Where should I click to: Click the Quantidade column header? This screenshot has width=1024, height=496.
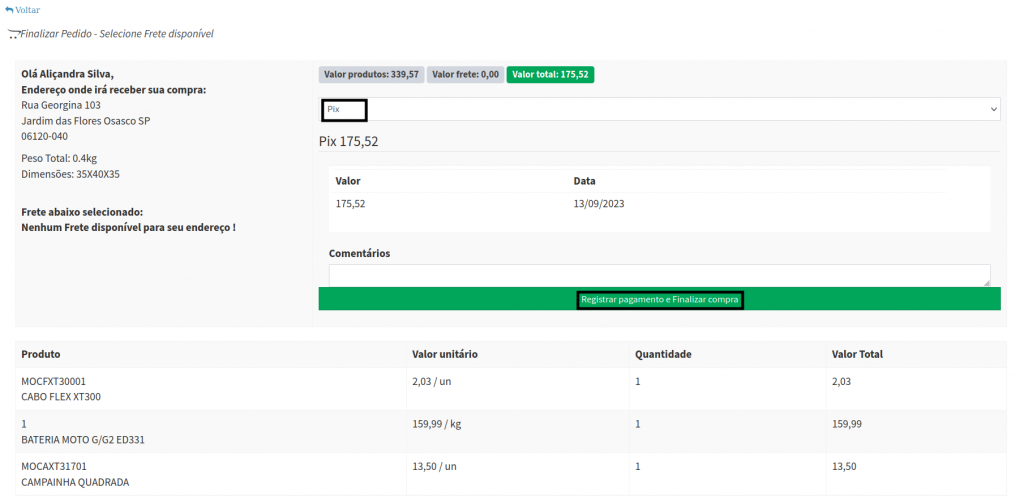pos(663,354)
